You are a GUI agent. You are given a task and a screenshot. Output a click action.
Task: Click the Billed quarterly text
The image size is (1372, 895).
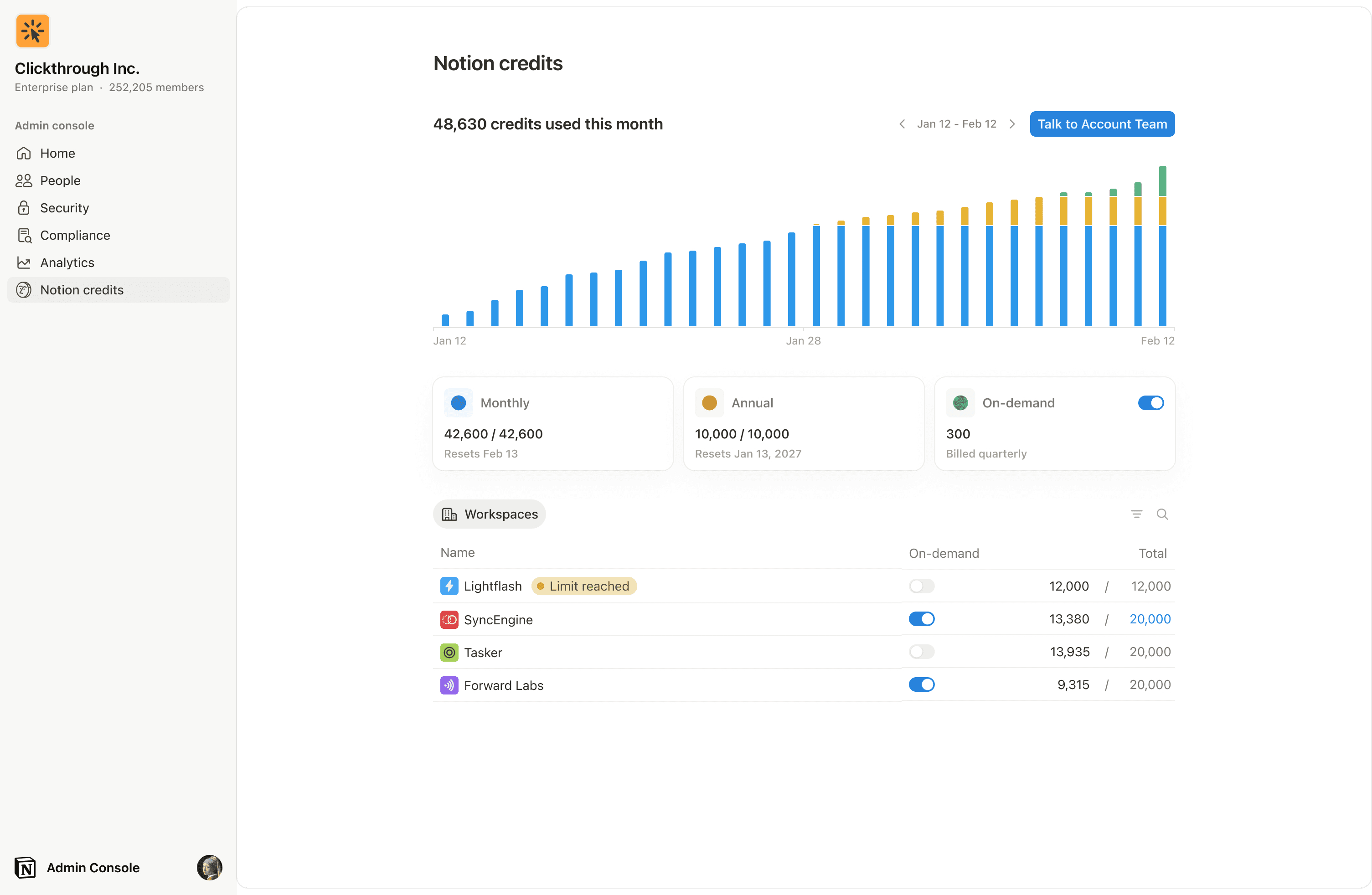986,453
